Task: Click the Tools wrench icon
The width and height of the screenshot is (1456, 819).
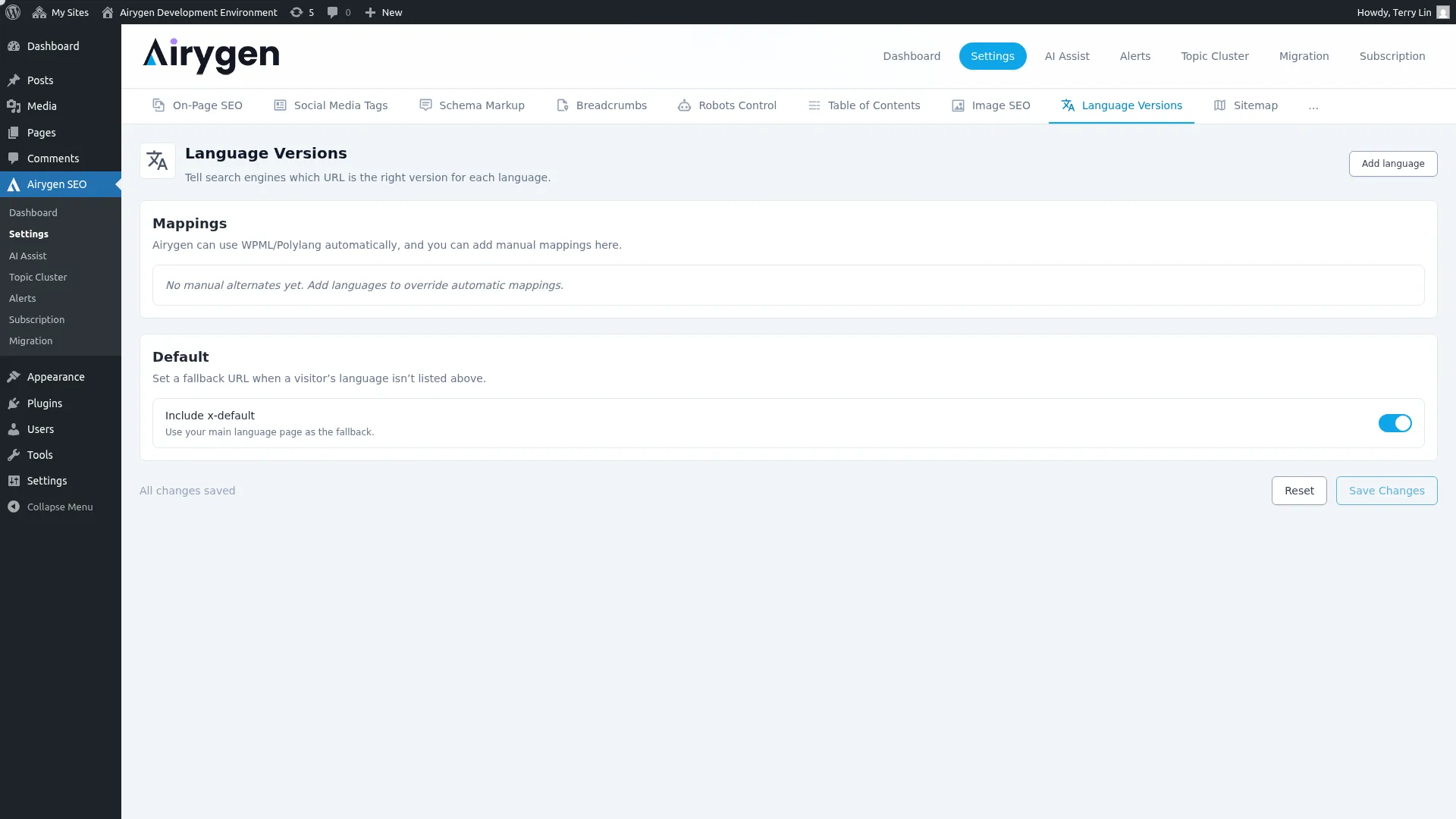Action: coord(14,455)
